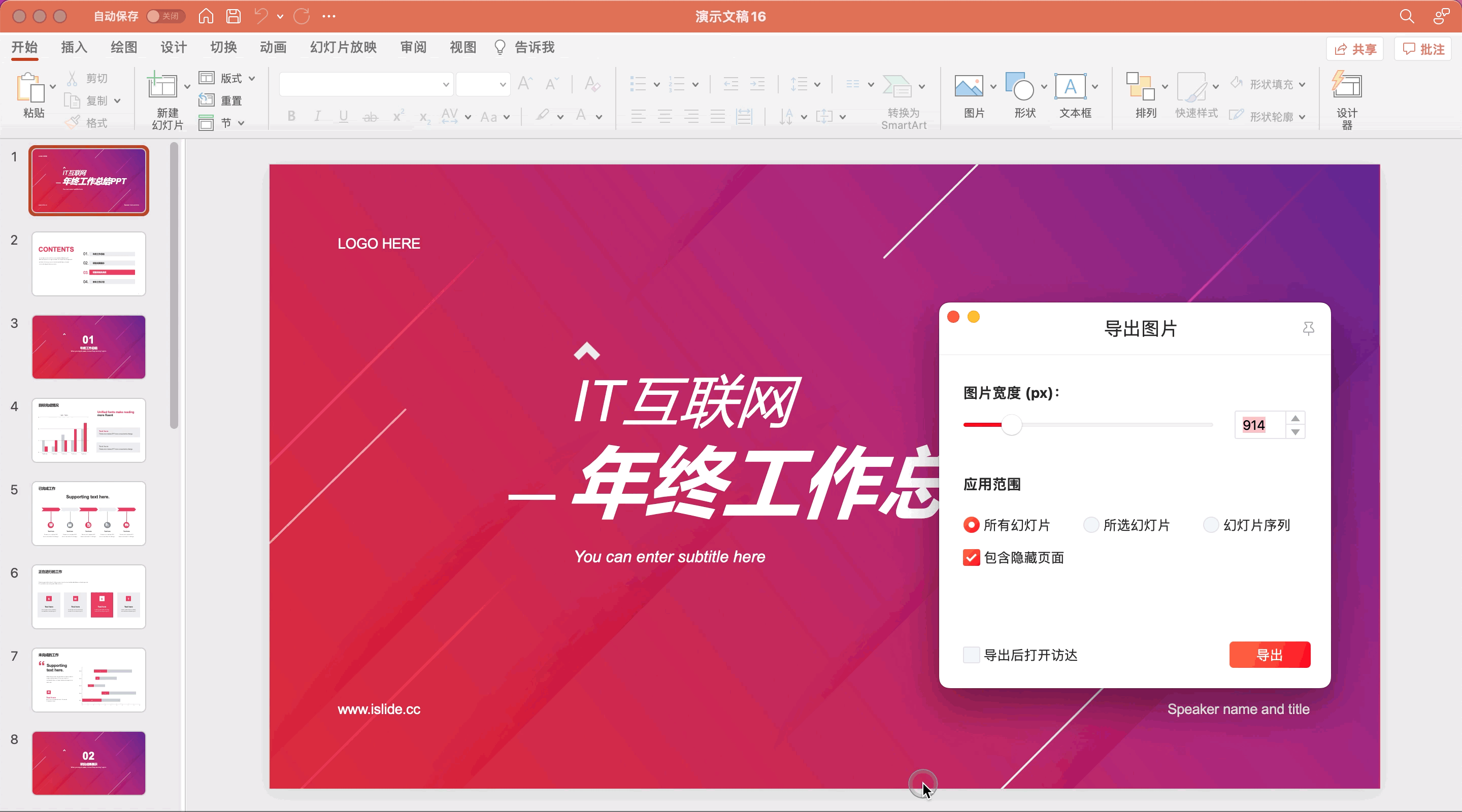Switch to the 设计 tab
This screenshot has height=812, width=1462.
[173, 47]
